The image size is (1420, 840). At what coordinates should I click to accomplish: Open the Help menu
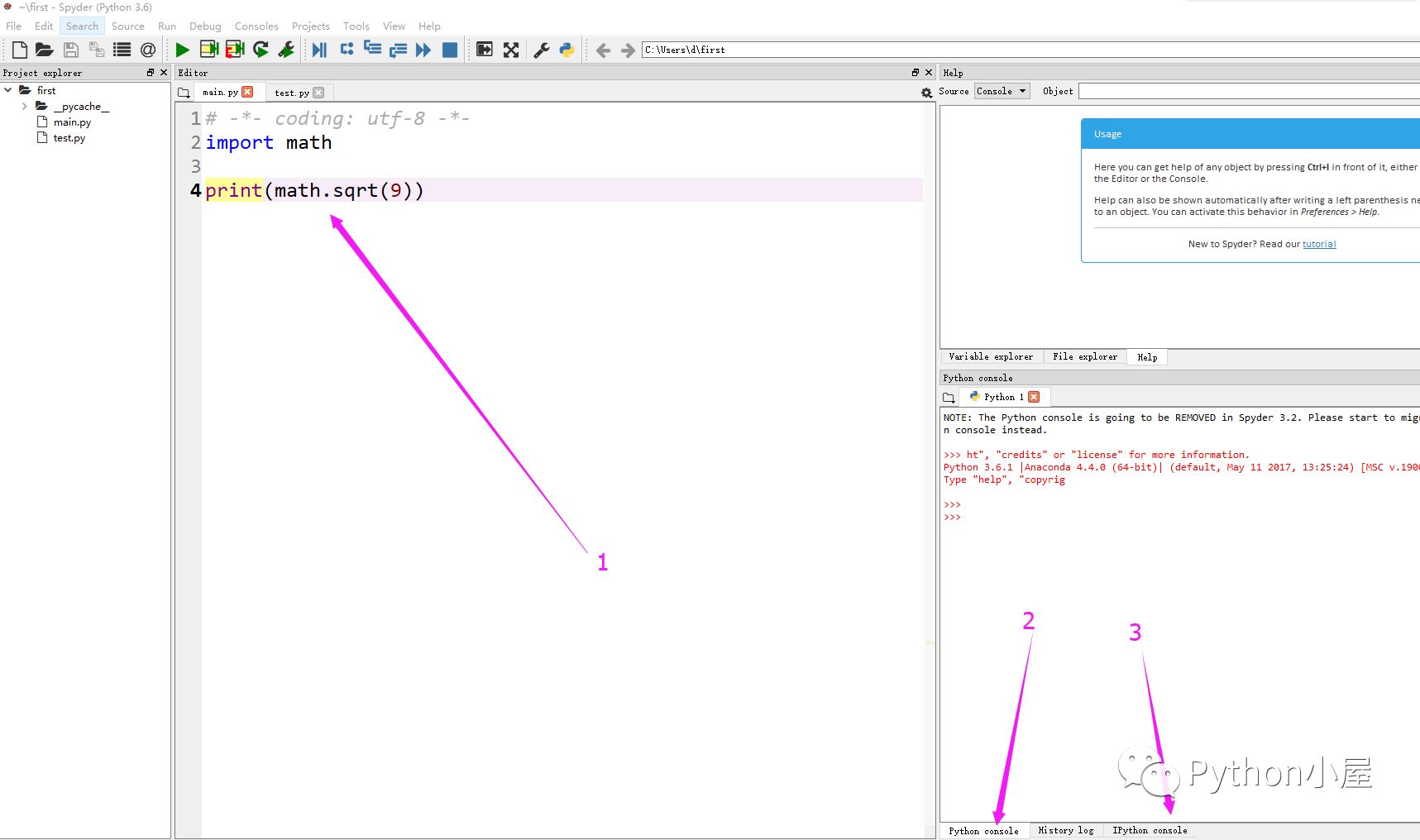(429, 26)
